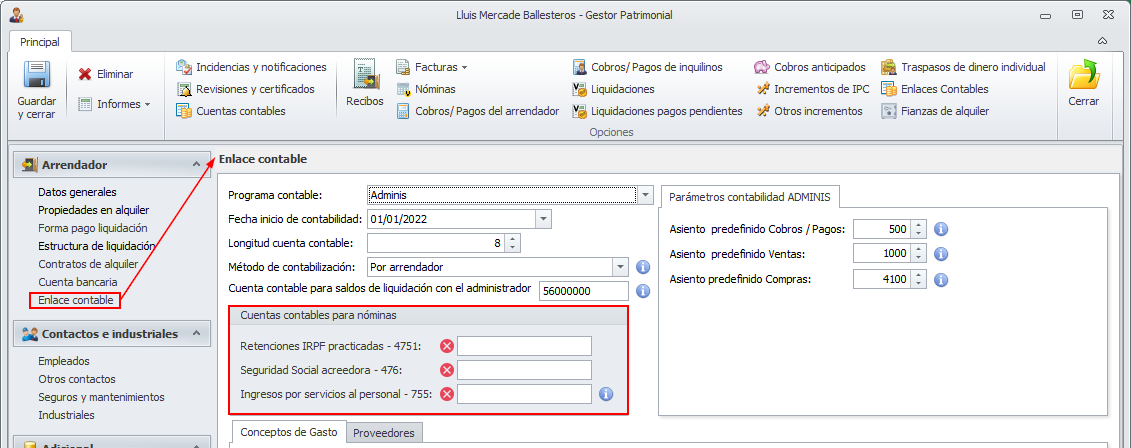Click Ingresos por servicios al personal field
Image resolution: width=1131 pixels, height=448 pixels.
[524, 394]
